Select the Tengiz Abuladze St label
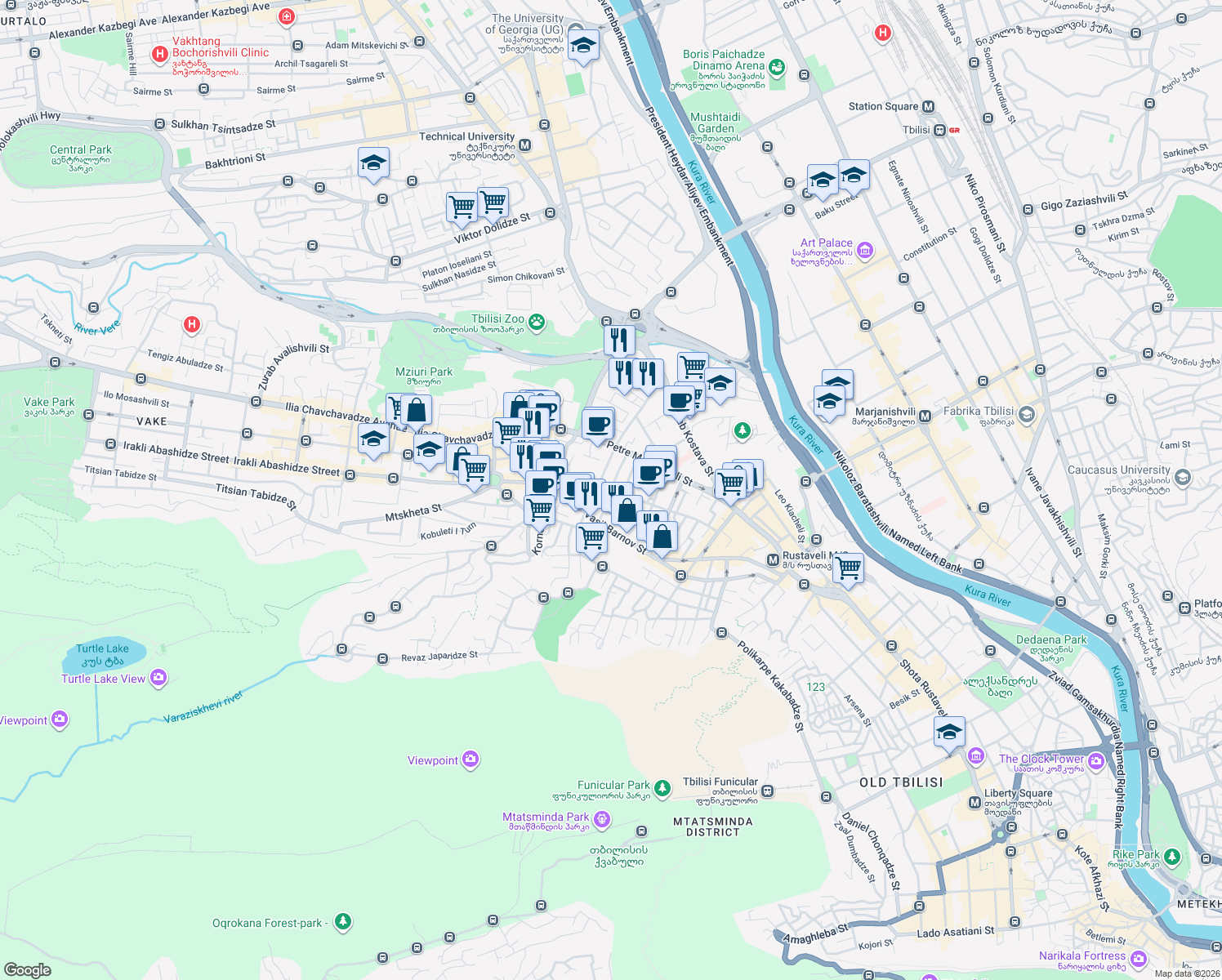This screenshot has width=1222, height=980. [x=185, y=360]
